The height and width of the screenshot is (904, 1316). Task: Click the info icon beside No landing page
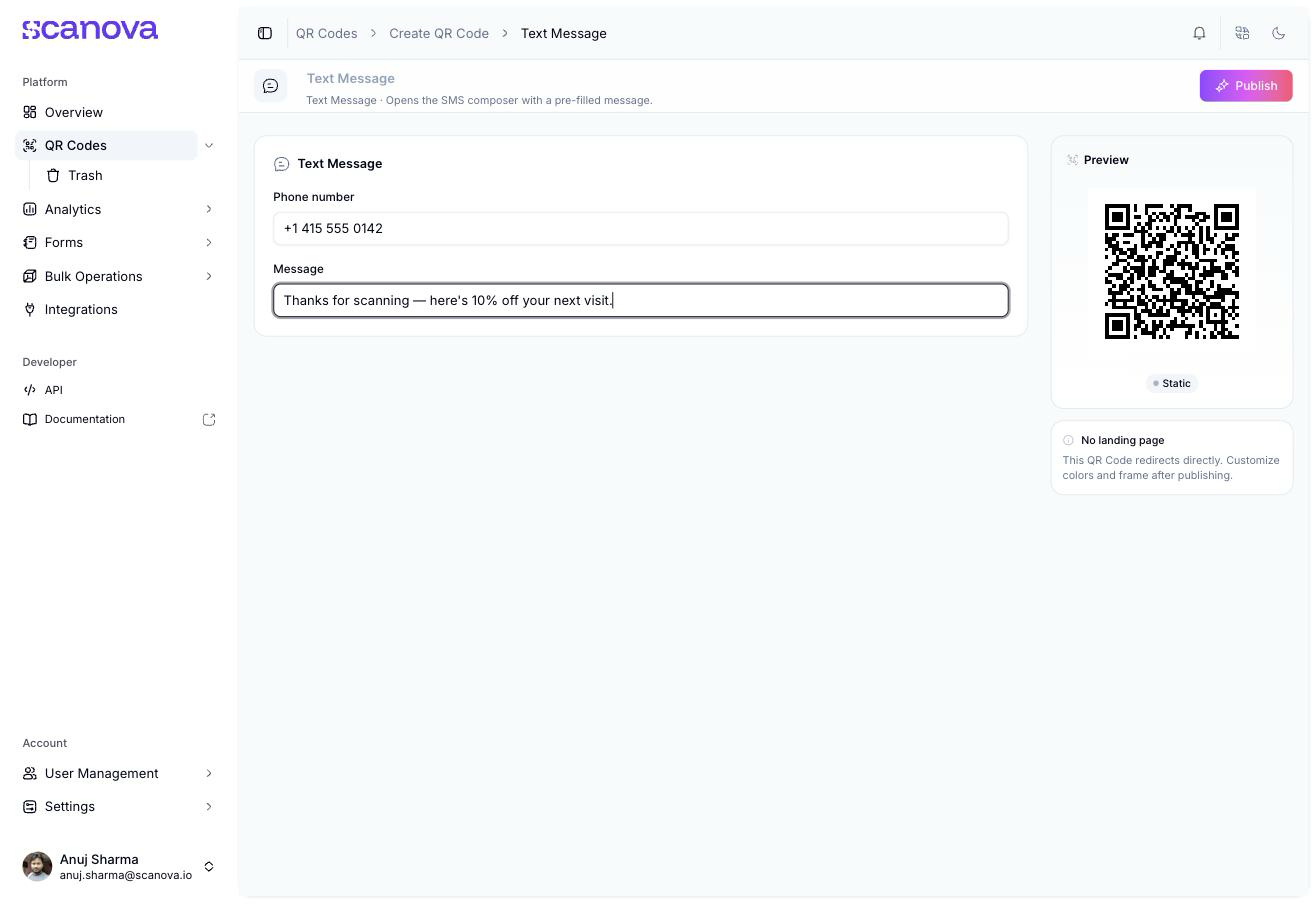[x=1068, y=440]
